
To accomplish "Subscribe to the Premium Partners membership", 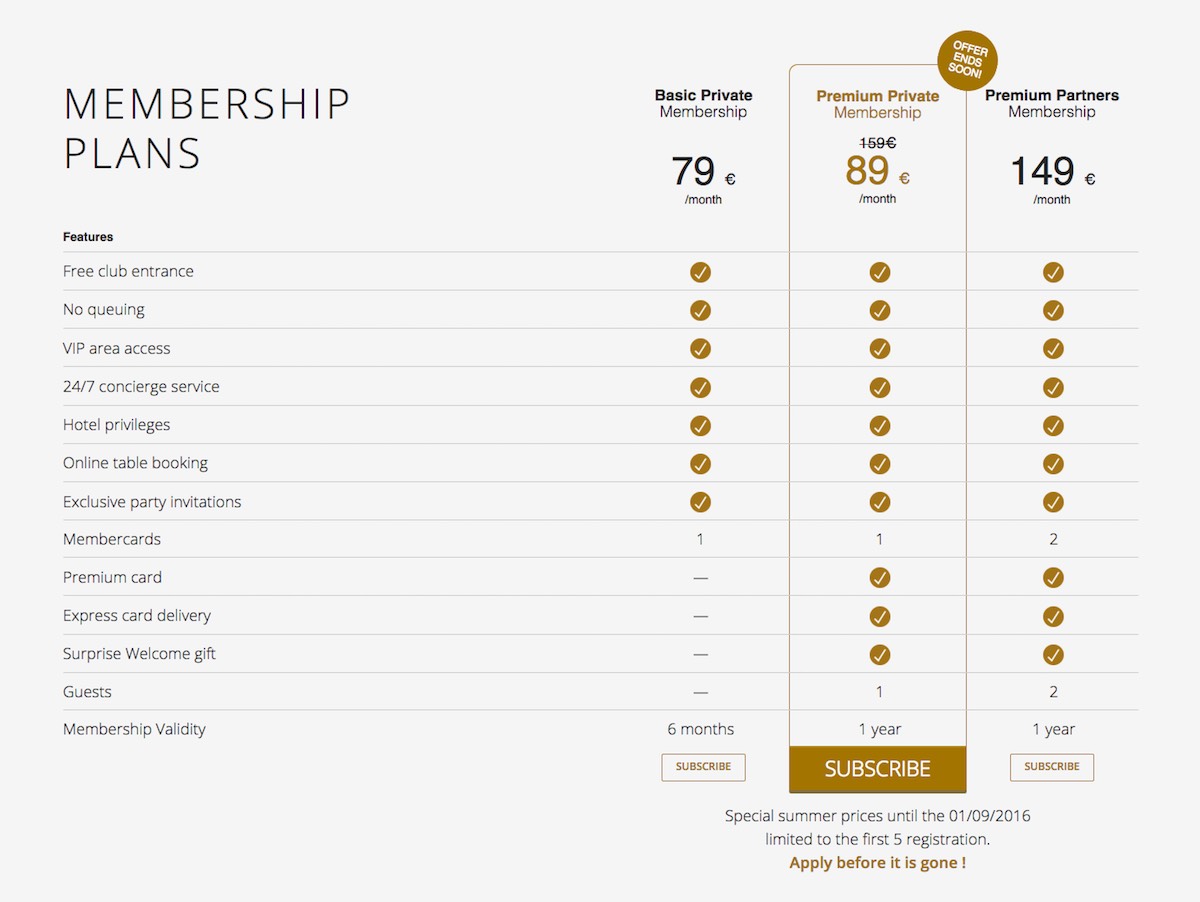I will click(1052, 767).
